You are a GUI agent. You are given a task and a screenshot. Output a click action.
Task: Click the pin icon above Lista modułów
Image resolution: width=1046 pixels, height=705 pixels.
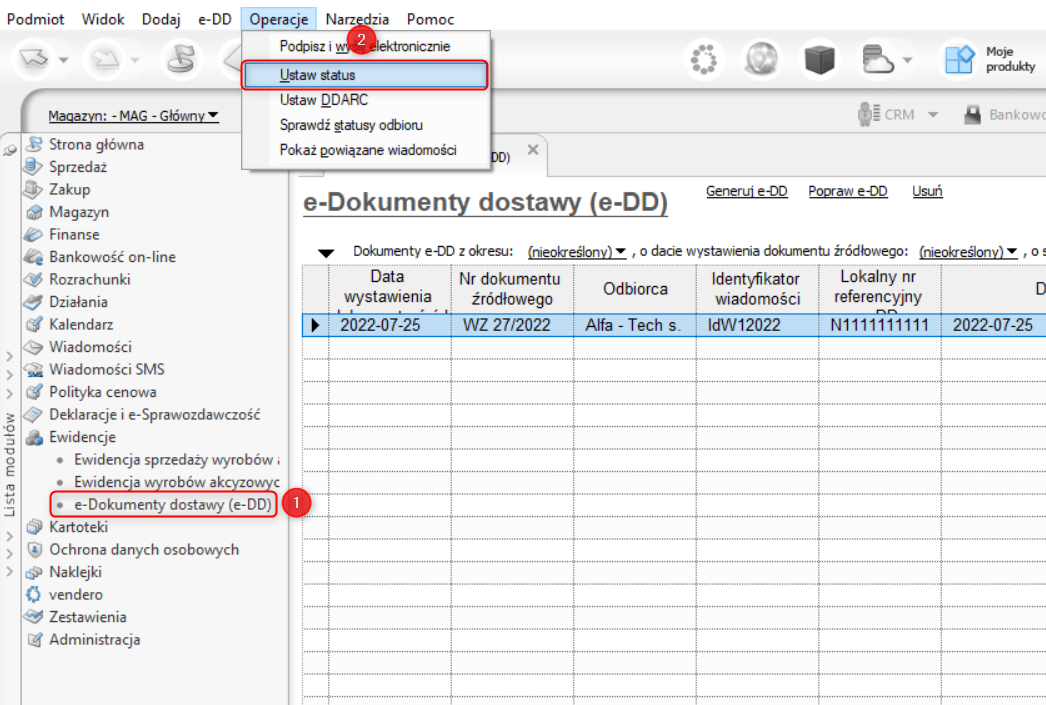coord(9,150)
